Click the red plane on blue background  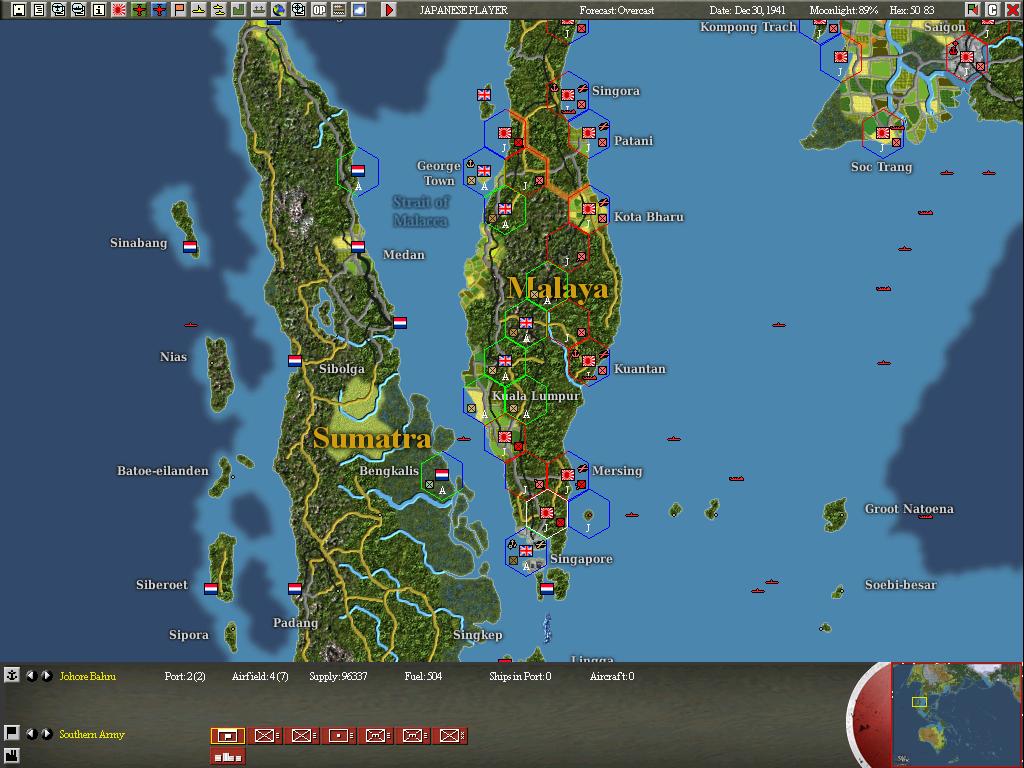(159, 10)
